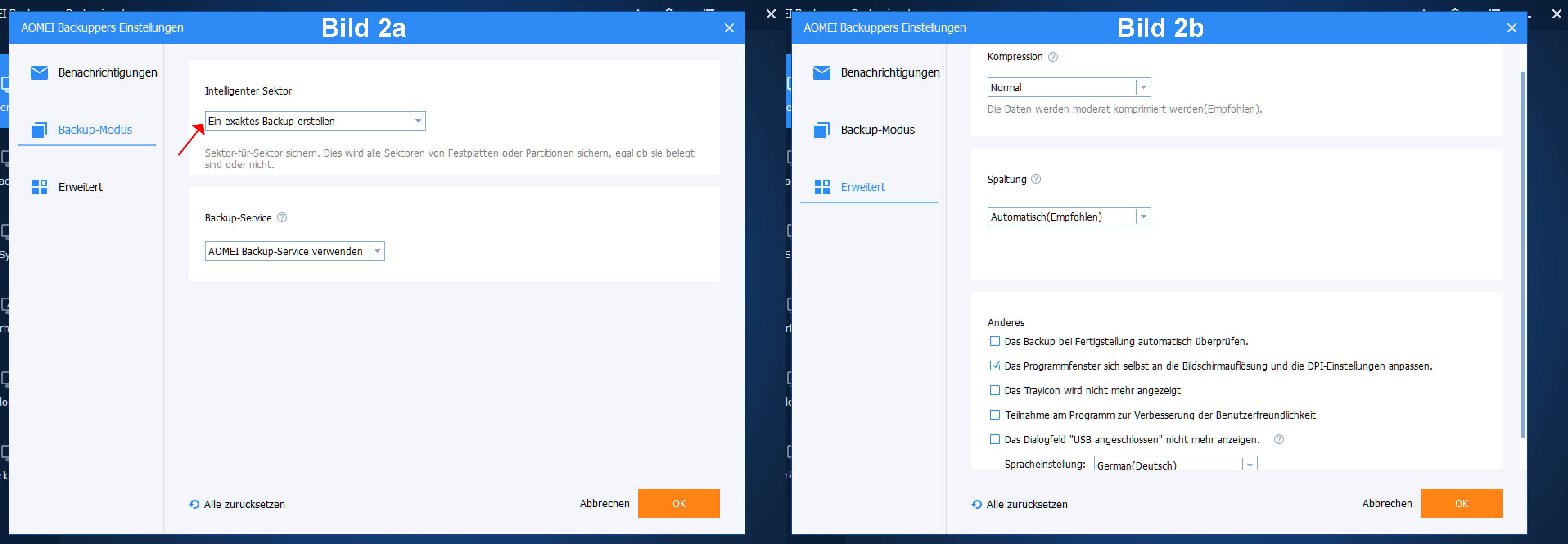Switch to Benachrichtigungen tab in right dialog
Image resolution: width=1568 pixels, height=544 pixels.
(x=889, y=72)
